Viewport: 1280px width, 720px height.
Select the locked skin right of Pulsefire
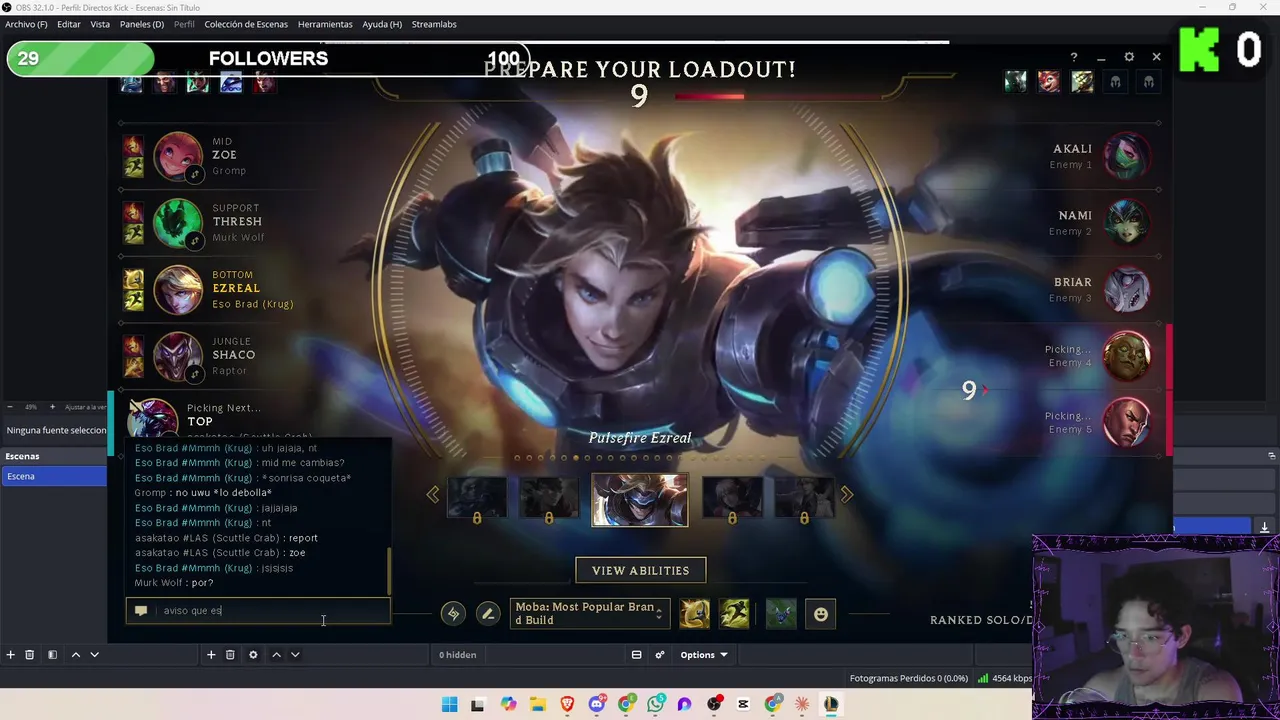tap(732, 499)
